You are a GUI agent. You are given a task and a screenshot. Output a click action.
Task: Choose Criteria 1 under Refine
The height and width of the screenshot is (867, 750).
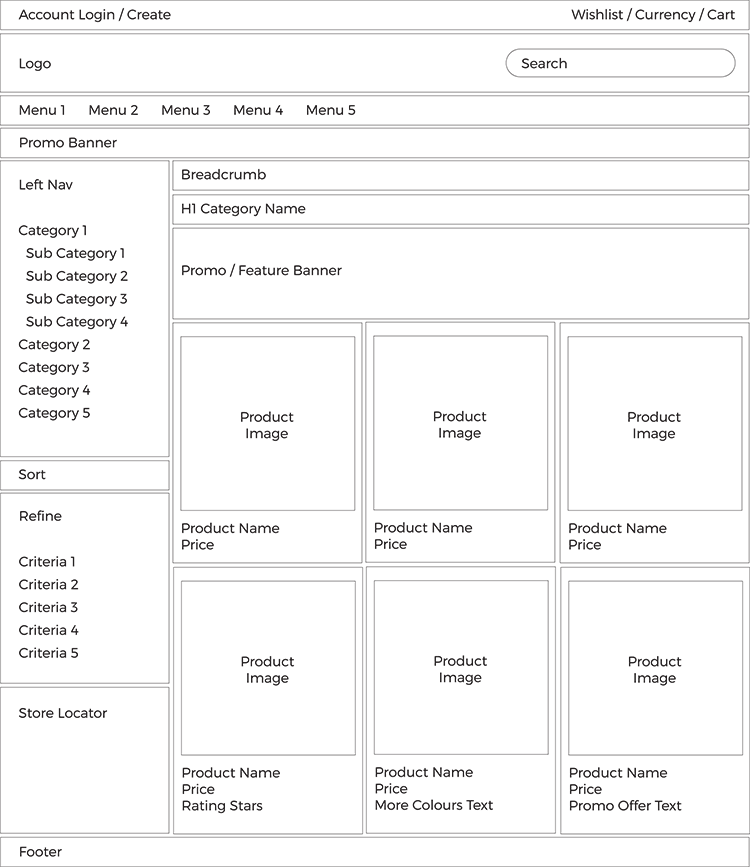[x=47, y=562]
